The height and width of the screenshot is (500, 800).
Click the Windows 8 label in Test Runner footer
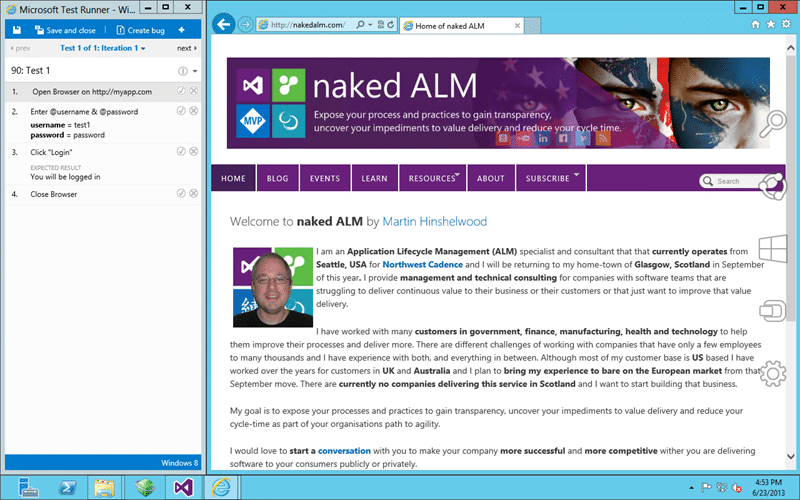(x=180, y=463)
